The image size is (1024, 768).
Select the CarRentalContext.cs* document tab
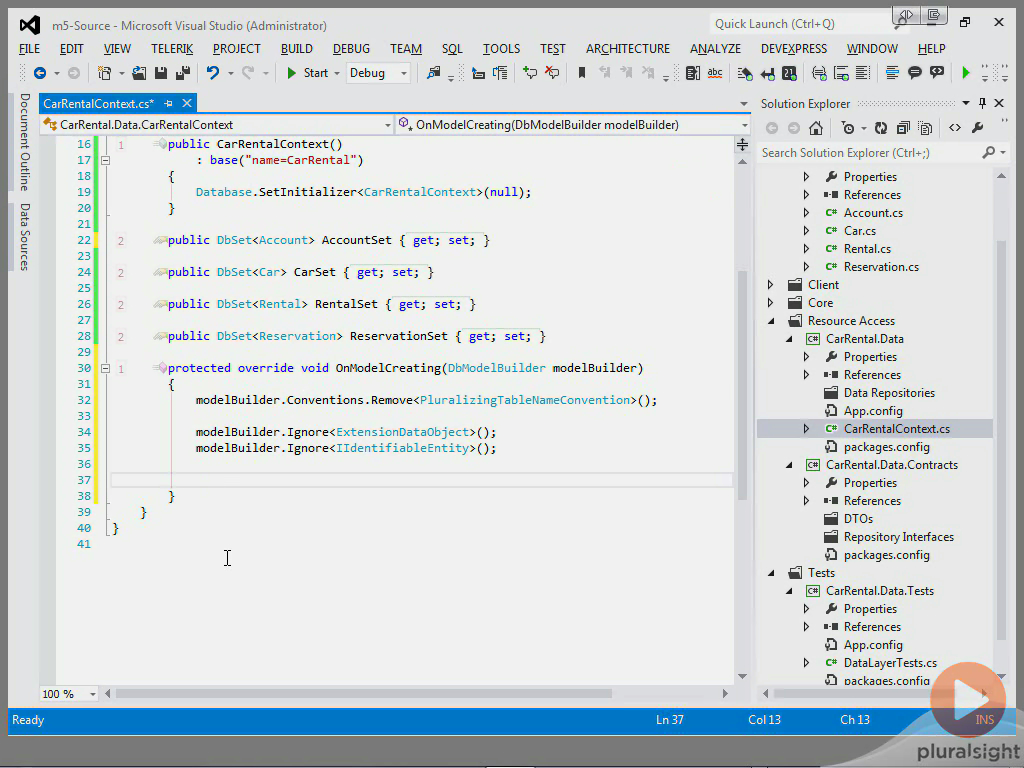pos(99,104)
